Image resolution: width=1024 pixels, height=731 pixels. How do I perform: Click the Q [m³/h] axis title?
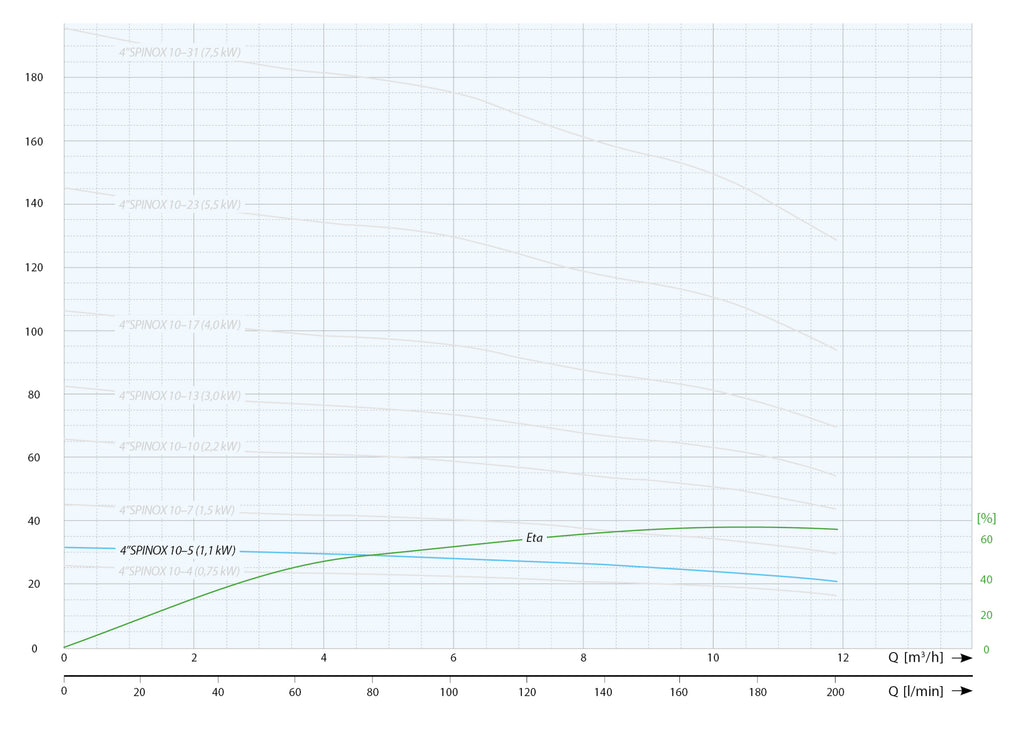(916, 657)
